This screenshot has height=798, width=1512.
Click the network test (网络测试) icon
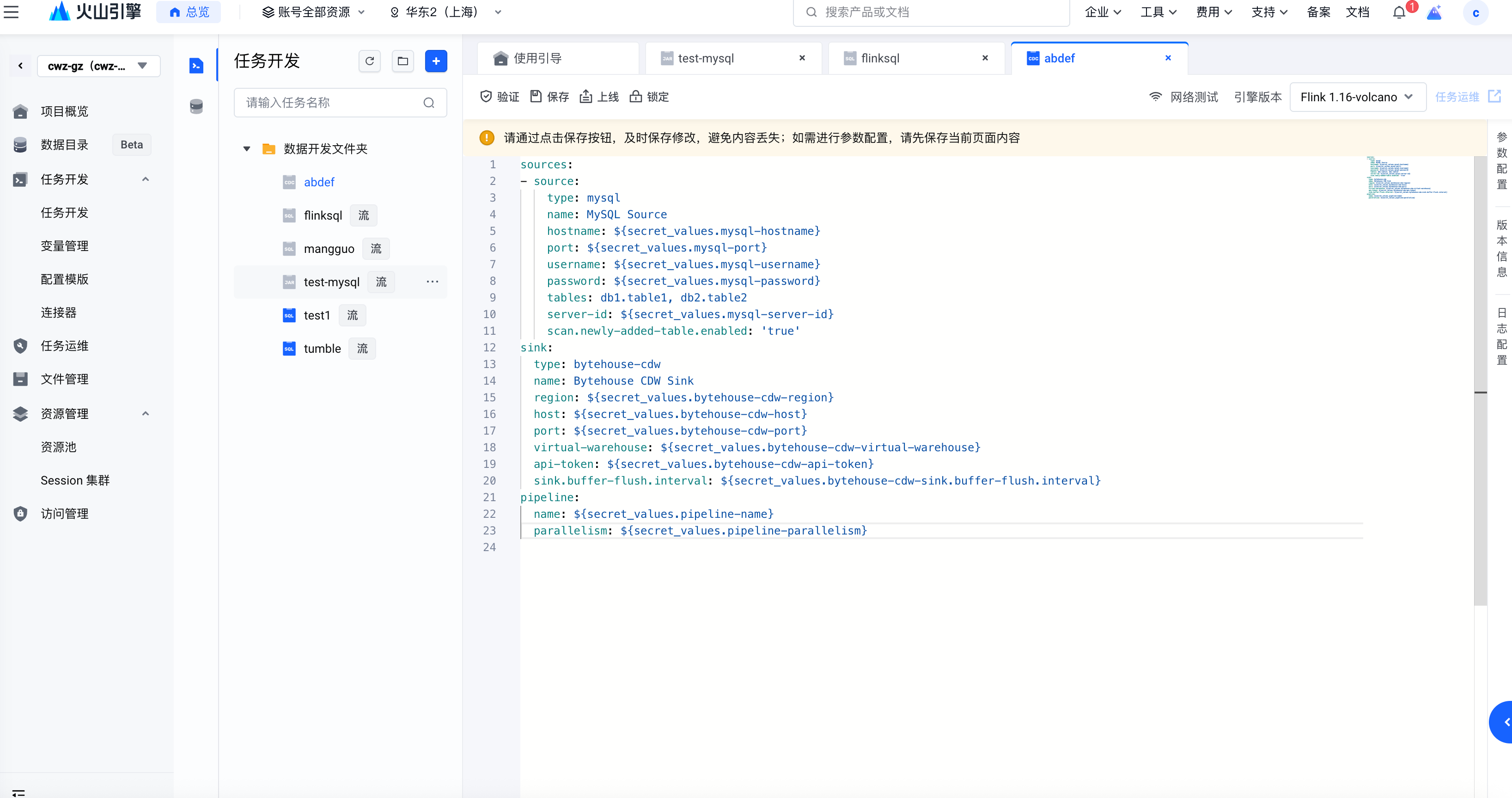1155,97
